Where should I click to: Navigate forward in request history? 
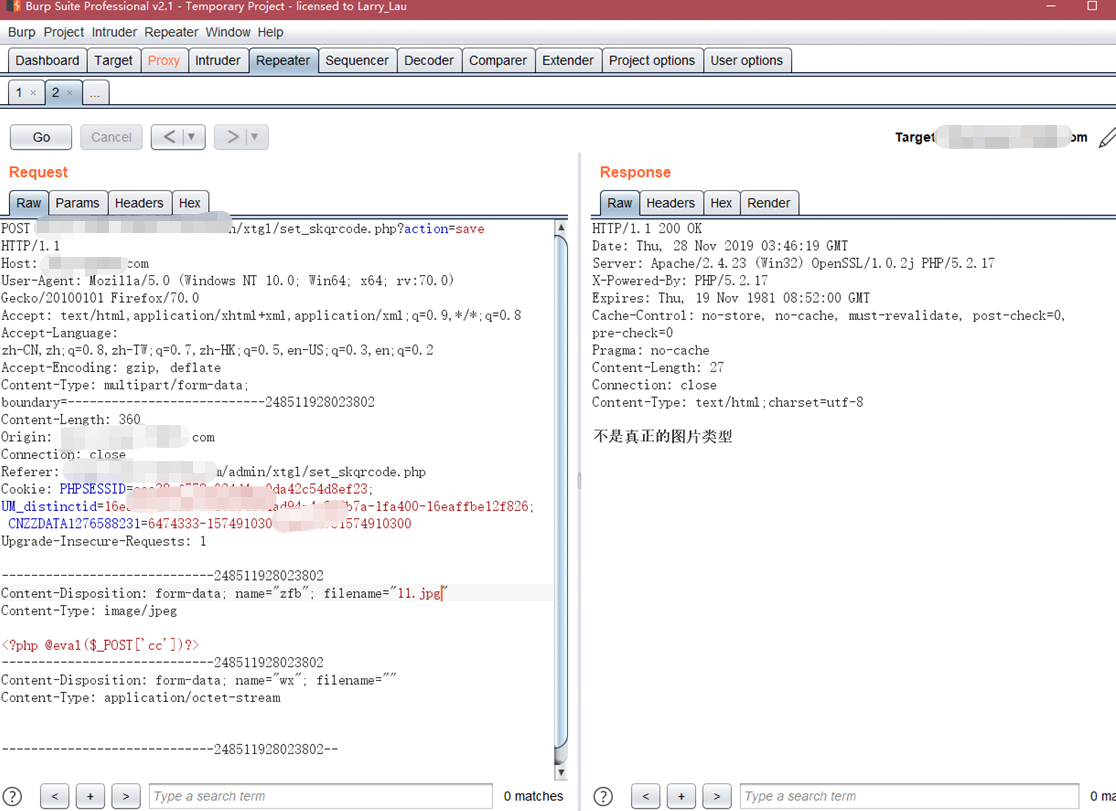(232, 137)
